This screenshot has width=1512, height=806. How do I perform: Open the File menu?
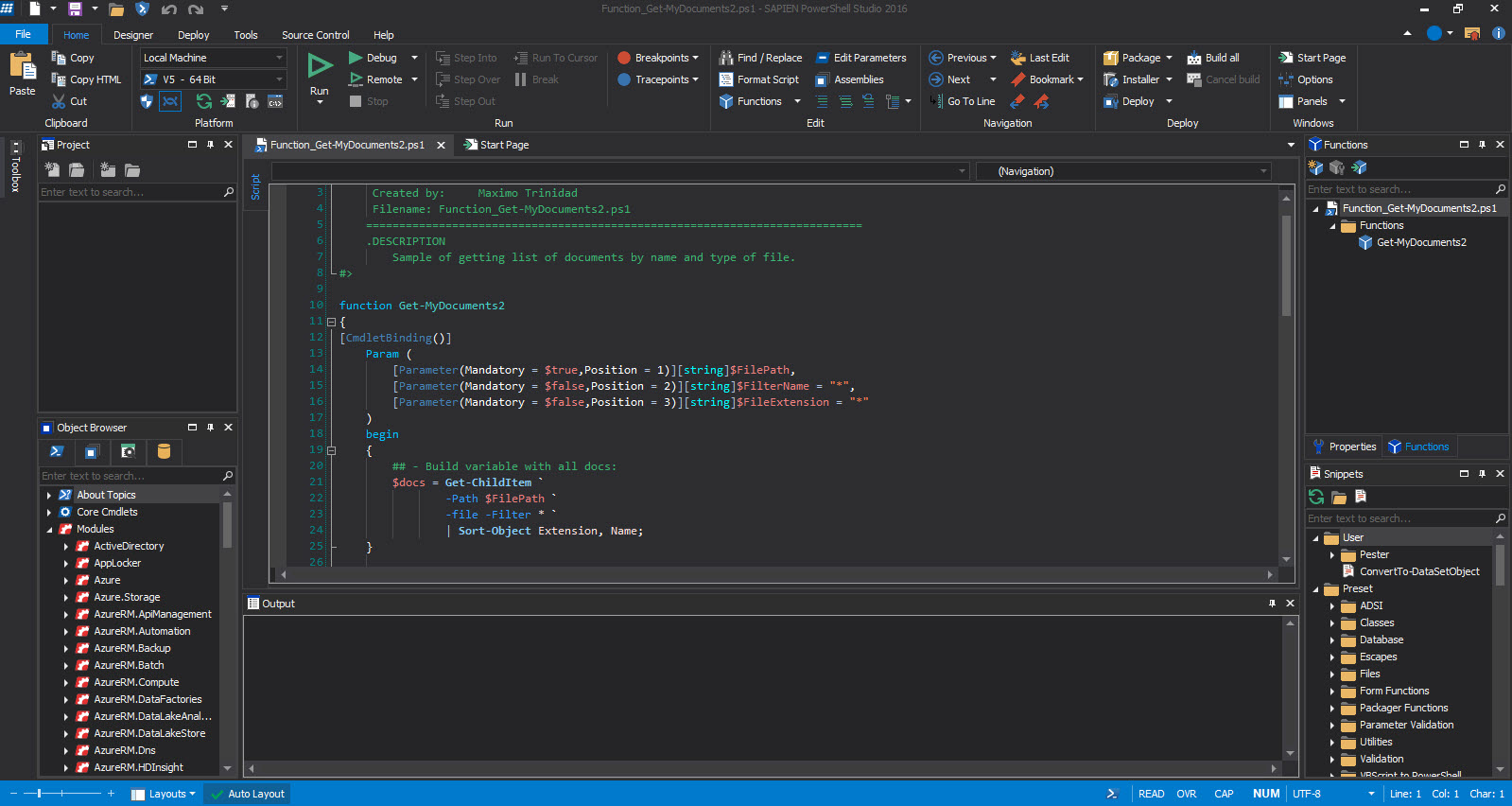24,34
